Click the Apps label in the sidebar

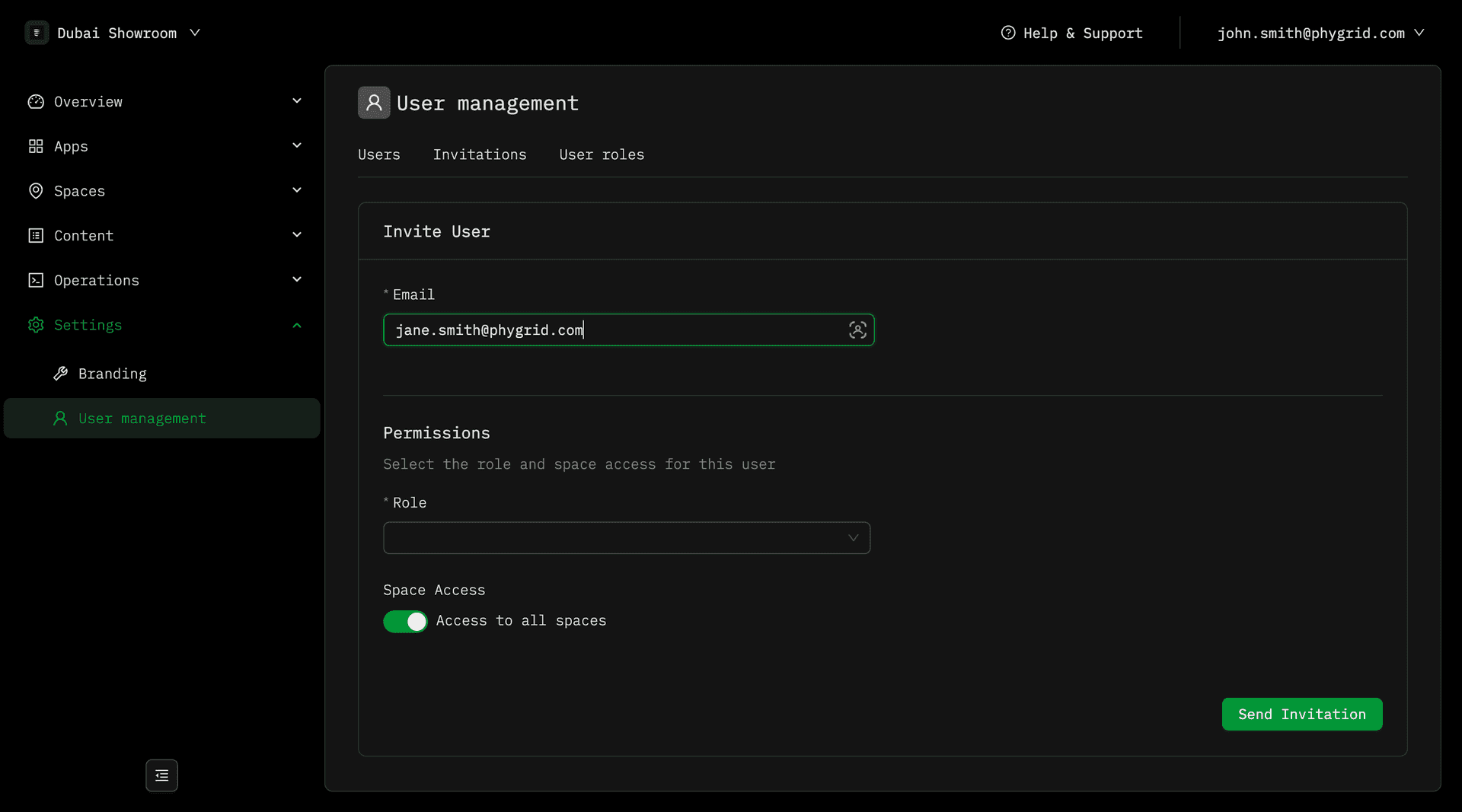71,146
